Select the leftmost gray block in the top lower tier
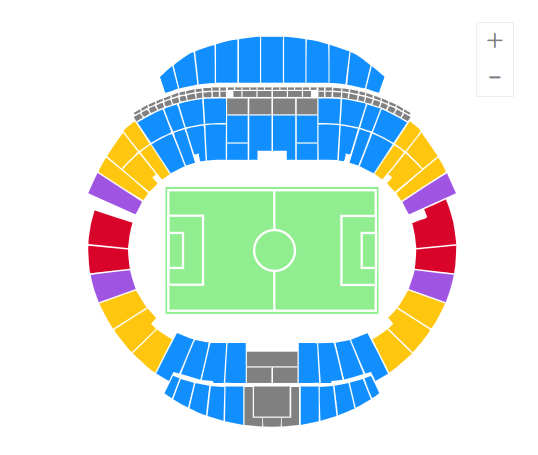Image resolution: width=538 pixels, height=455 pixels. tap(237, 106)
